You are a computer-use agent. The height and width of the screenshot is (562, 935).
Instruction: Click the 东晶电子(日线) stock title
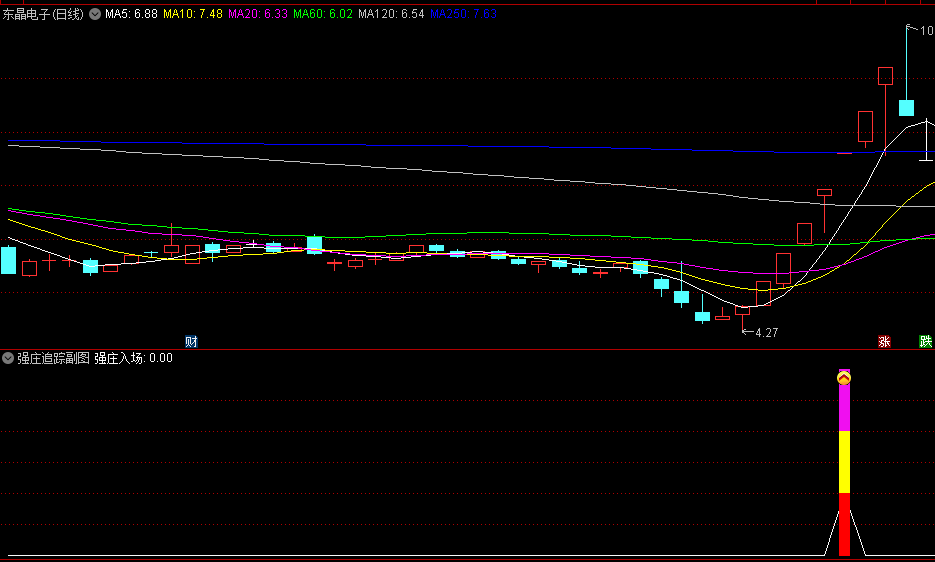43,14
